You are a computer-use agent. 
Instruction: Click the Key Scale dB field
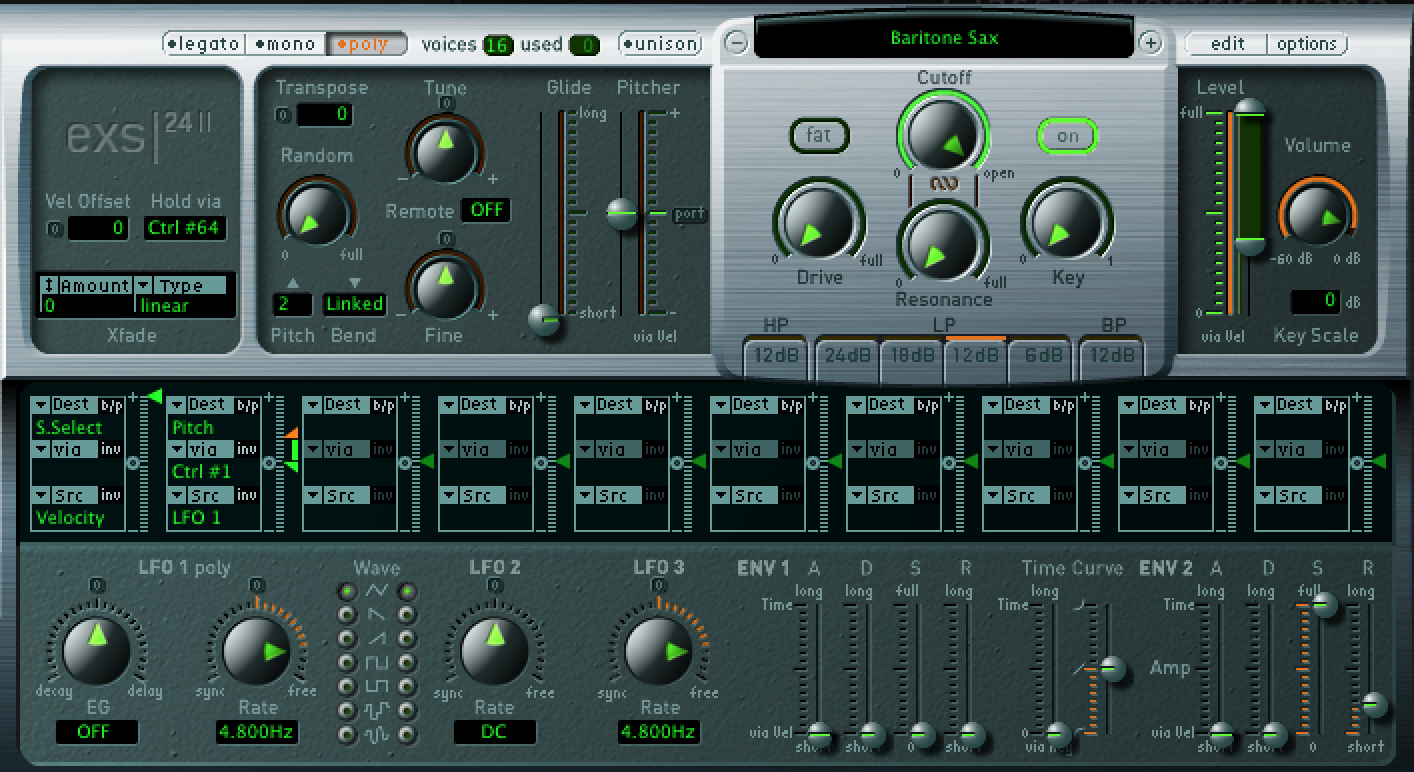[x=1315, y=300]
